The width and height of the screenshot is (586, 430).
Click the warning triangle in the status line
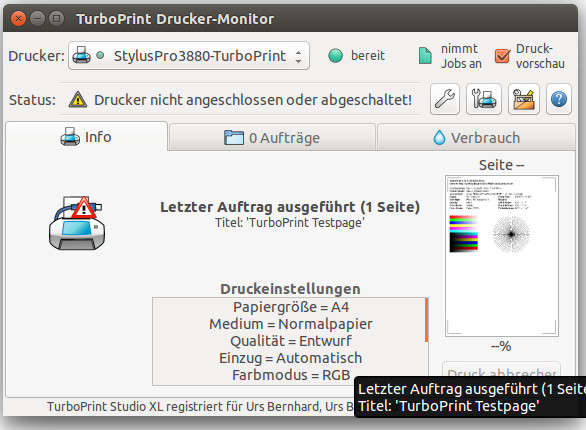coord(78,100)
